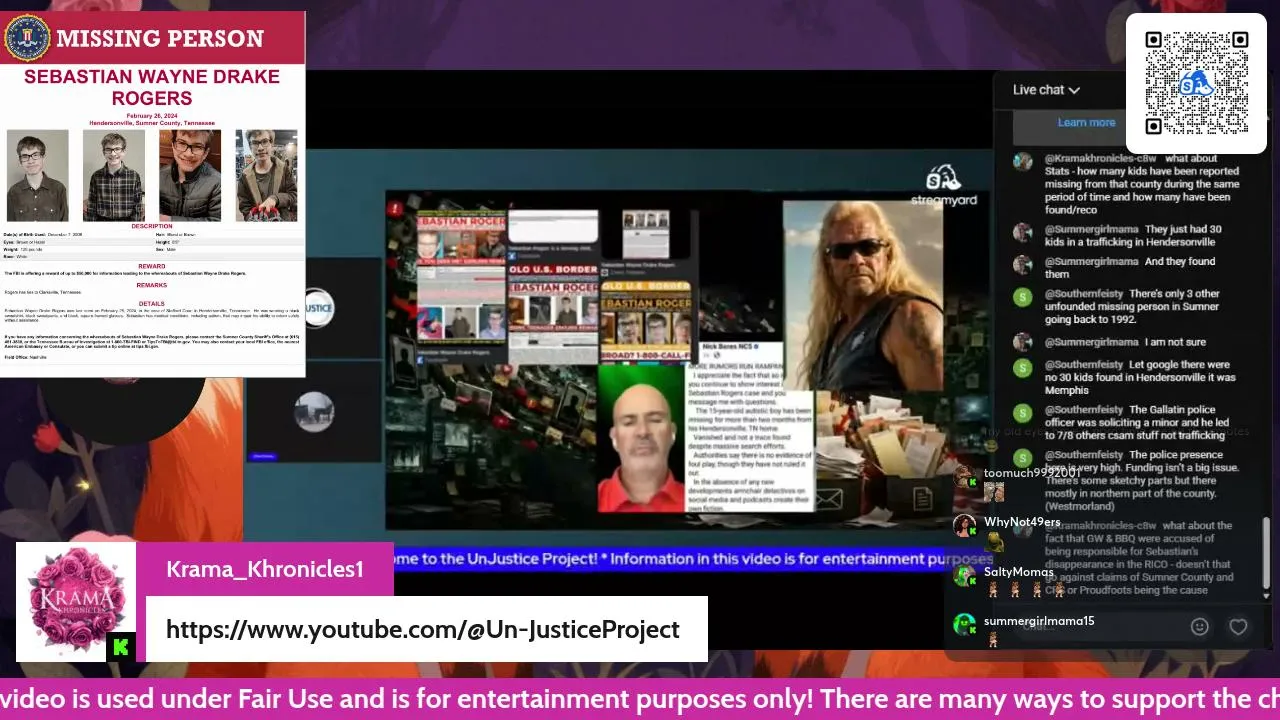
Task: Click the live chat scrollbar thumb
Action: pyautogui.click(x=1266, y=553)
